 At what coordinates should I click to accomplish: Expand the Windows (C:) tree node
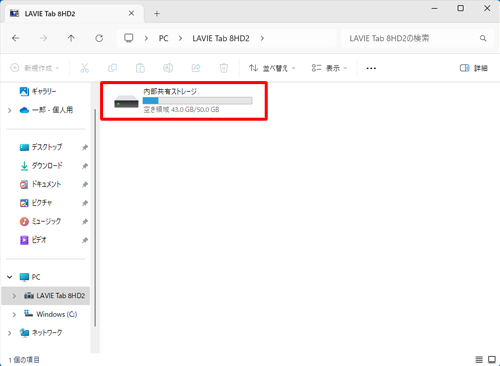(x=14, y=314)
